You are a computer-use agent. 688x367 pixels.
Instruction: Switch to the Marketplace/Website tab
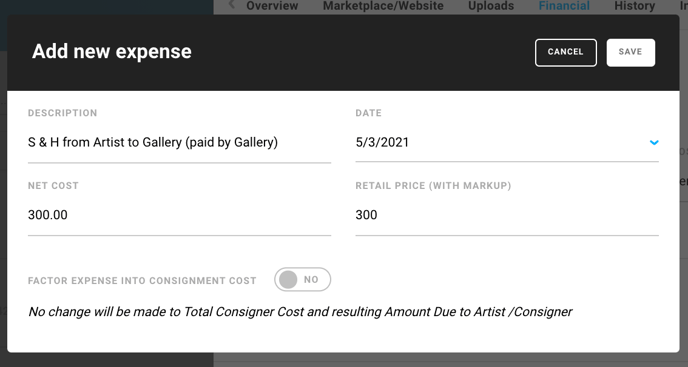pos(383,6)
